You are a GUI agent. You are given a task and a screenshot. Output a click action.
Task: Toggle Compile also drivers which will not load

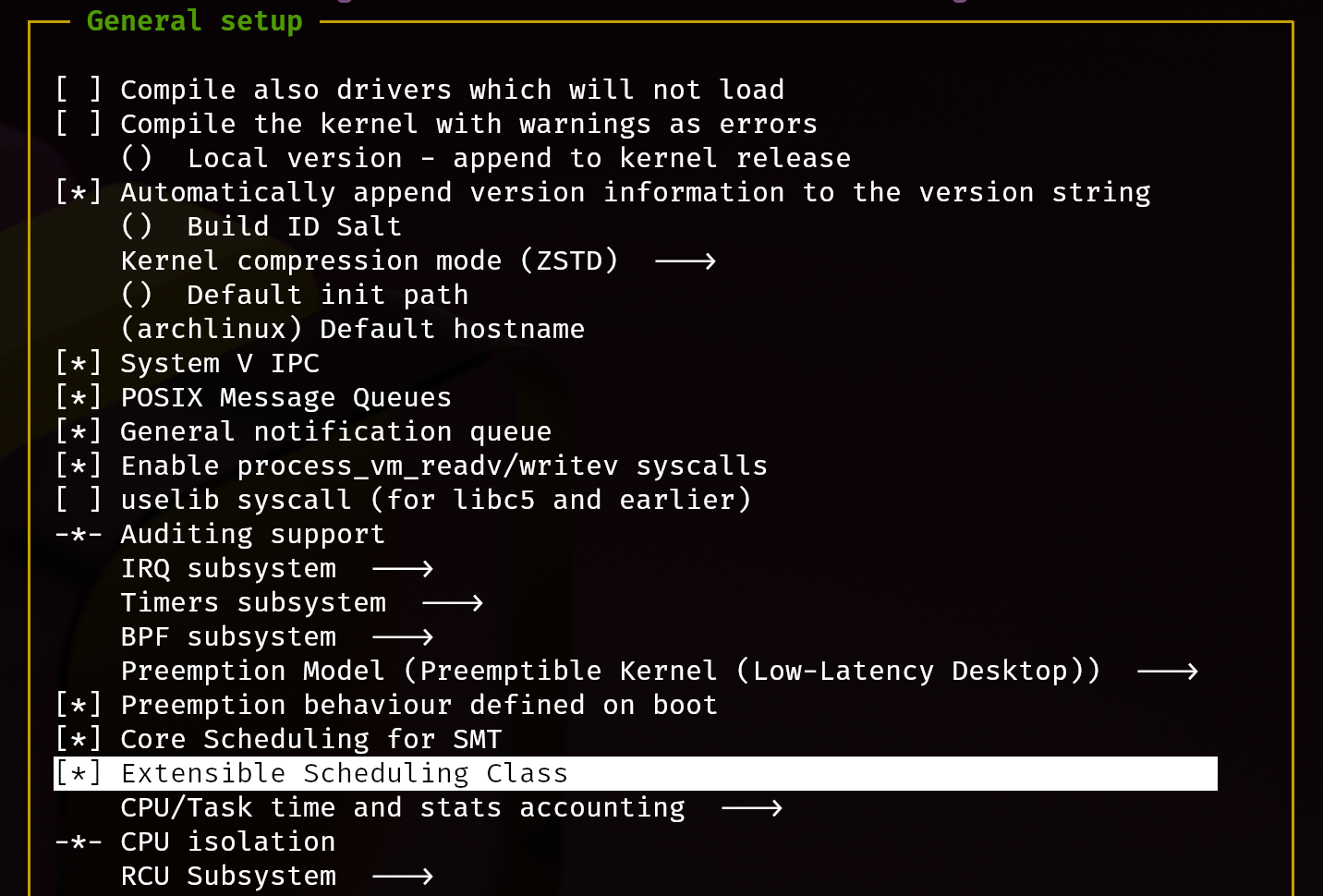point(79,90)
